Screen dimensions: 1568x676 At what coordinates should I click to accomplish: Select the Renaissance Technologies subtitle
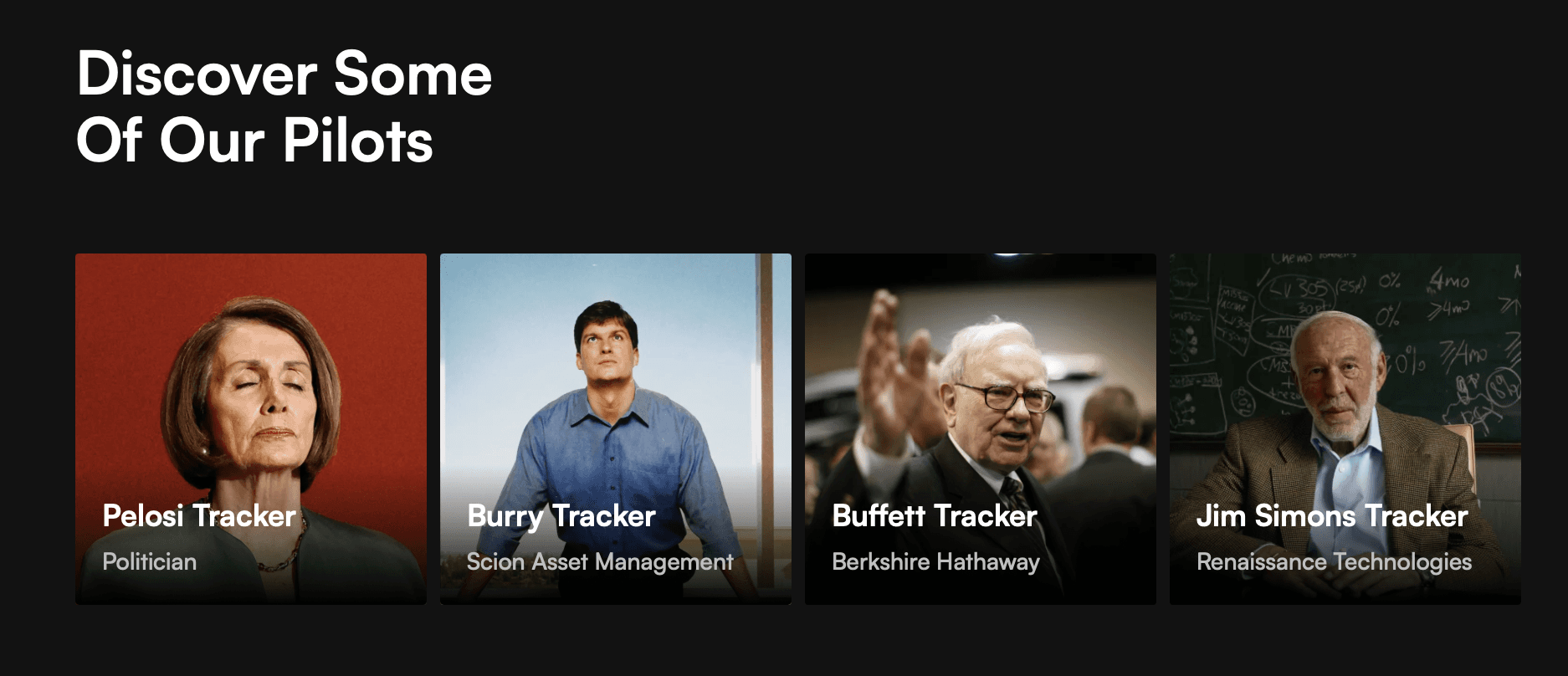click(1334, 561)
